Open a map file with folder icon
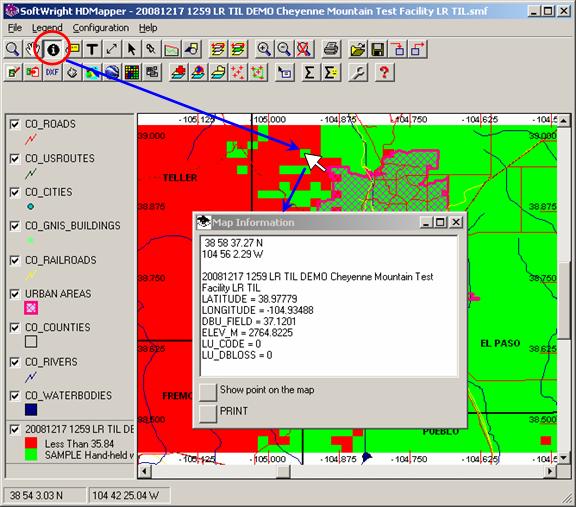Viewport: 576px width, 507px height. (358, 49)
